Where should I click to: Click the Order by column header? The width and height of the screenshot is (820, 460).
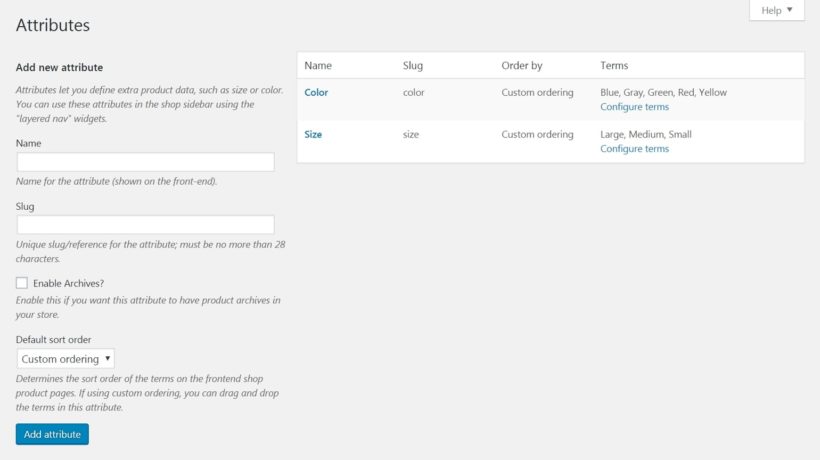click(x=522, y=65)
